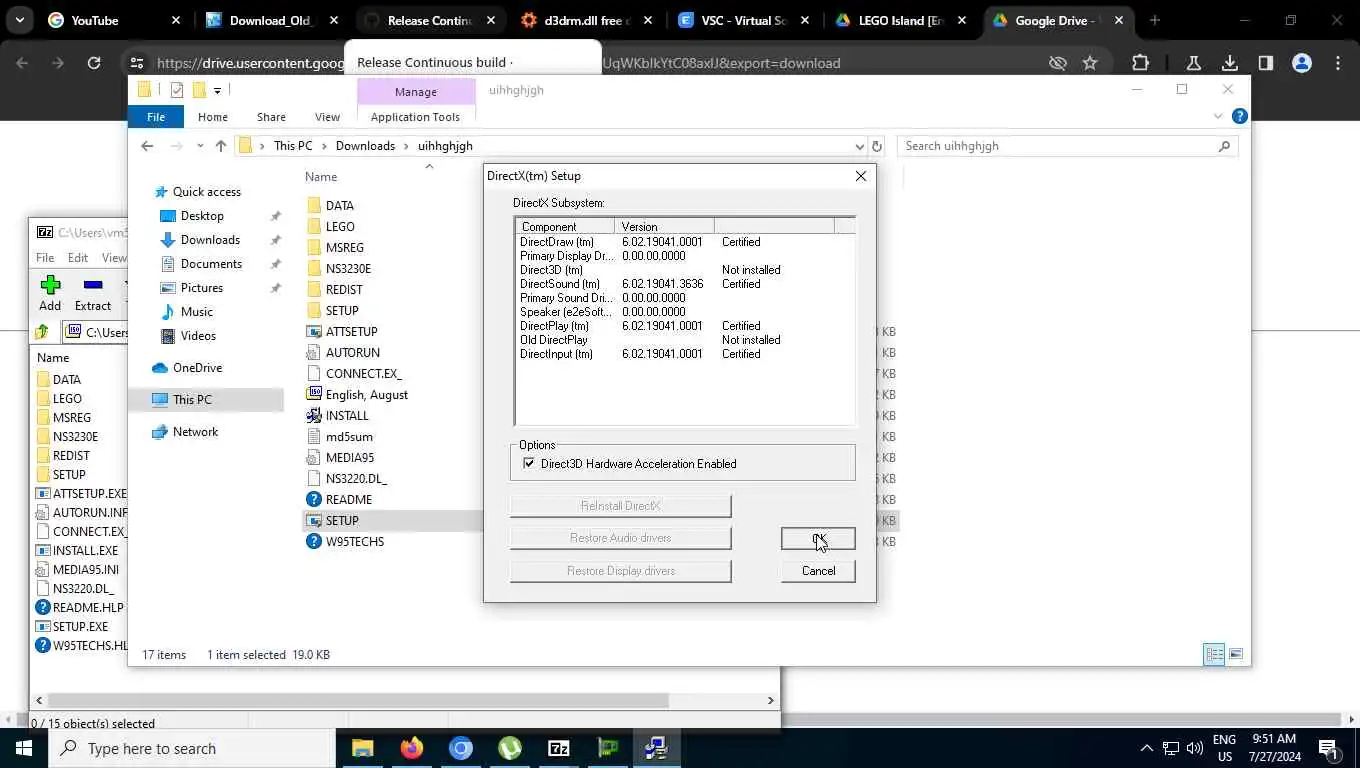Click the Manage contextual tab
Viewport: 1360px width, 768px height.
(x=415, y=91)
